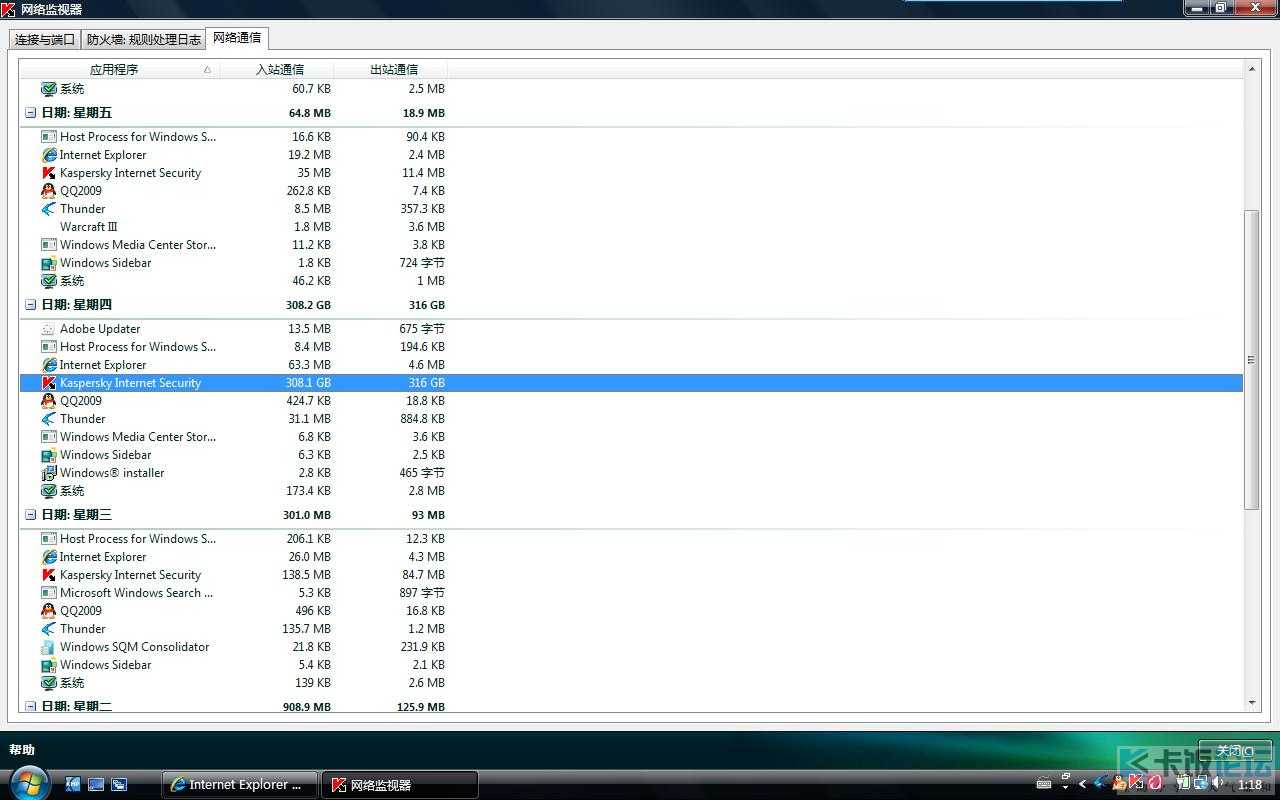
Task: Click the Host Process icon under 星期五
Action: pos(49,137)
